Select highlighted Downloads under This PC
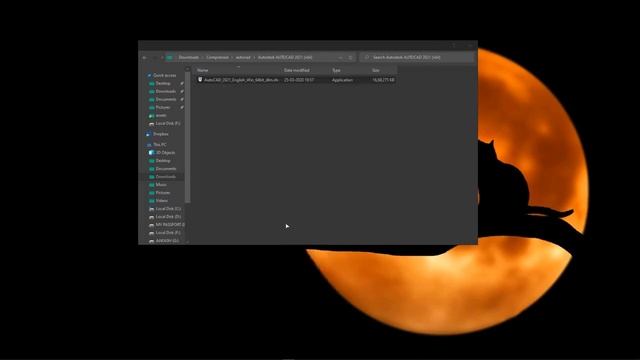This screenshot has height=360, width=640. [166, 177]
